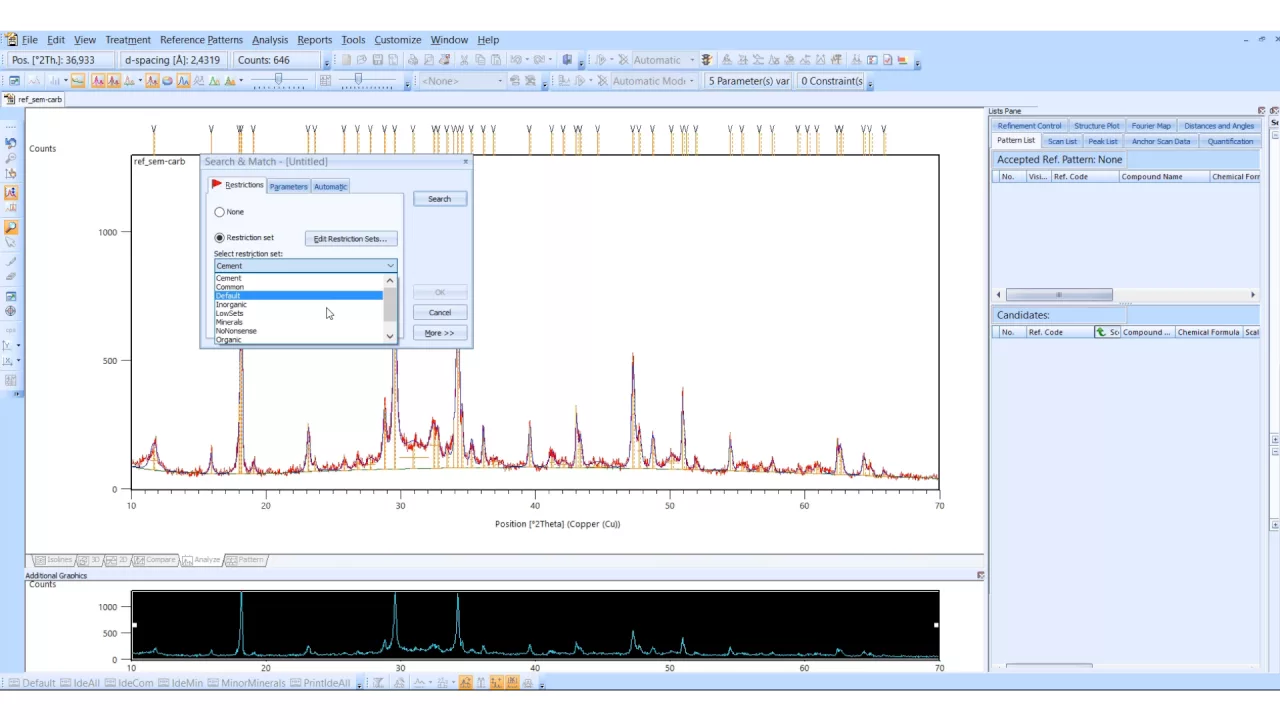Click the Edit Restriction Sets button
The height and width of the screenshot is (720, 1280).
[x=350, y=239]
